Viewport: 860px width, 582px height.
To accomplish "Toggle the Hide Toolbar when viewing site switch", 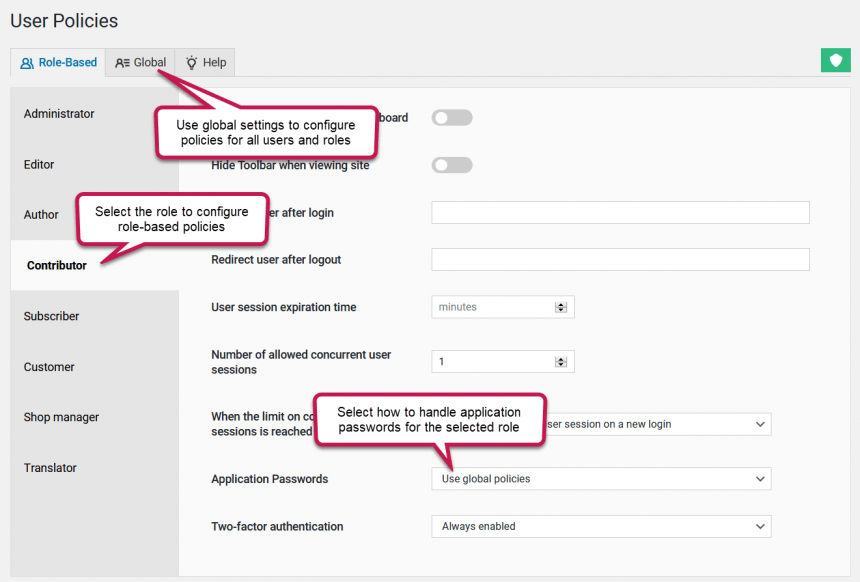I will 452,165.
